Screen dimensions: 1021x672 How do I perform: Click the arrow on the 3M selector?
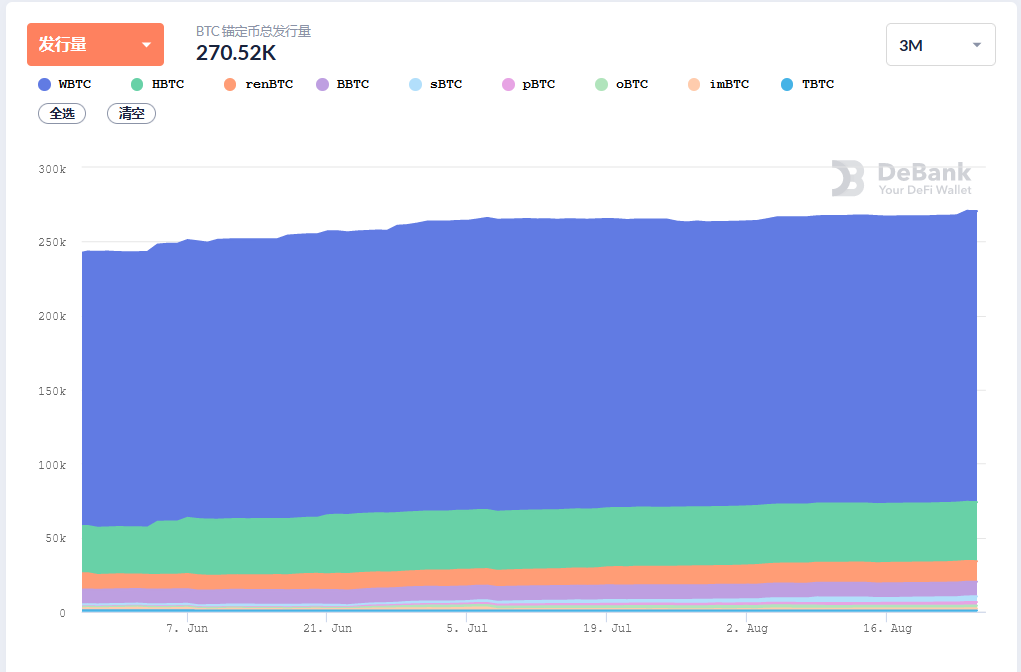pos(977,45)
